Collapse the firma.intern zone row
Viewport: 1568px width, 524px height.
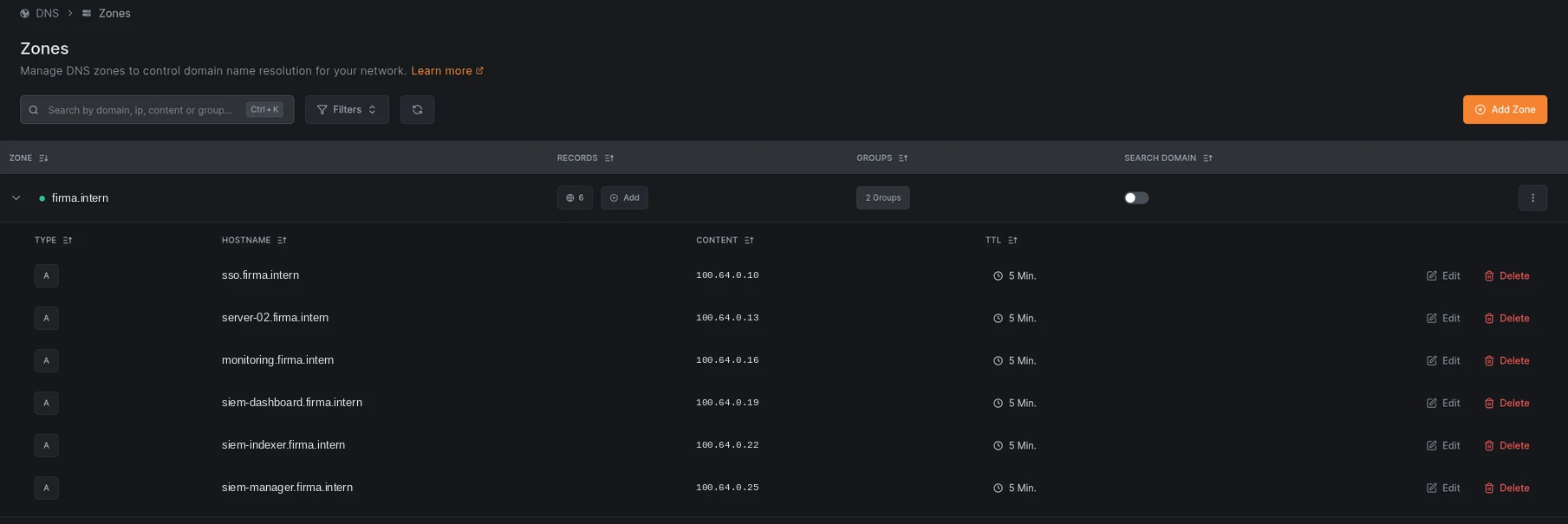coord(16,198)
